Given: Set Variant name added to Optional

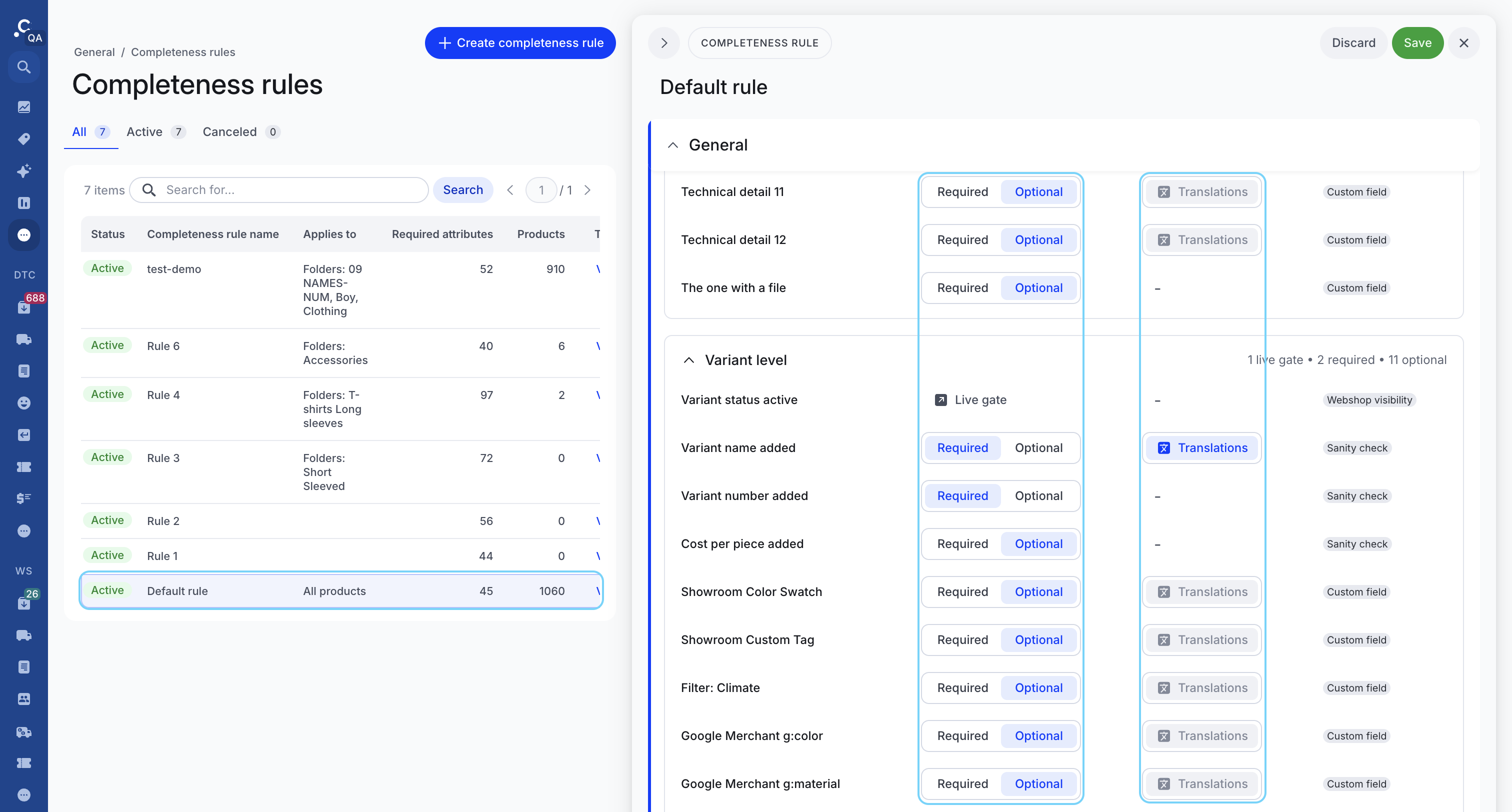Looking at the screenshot, I should point(1038,447).
